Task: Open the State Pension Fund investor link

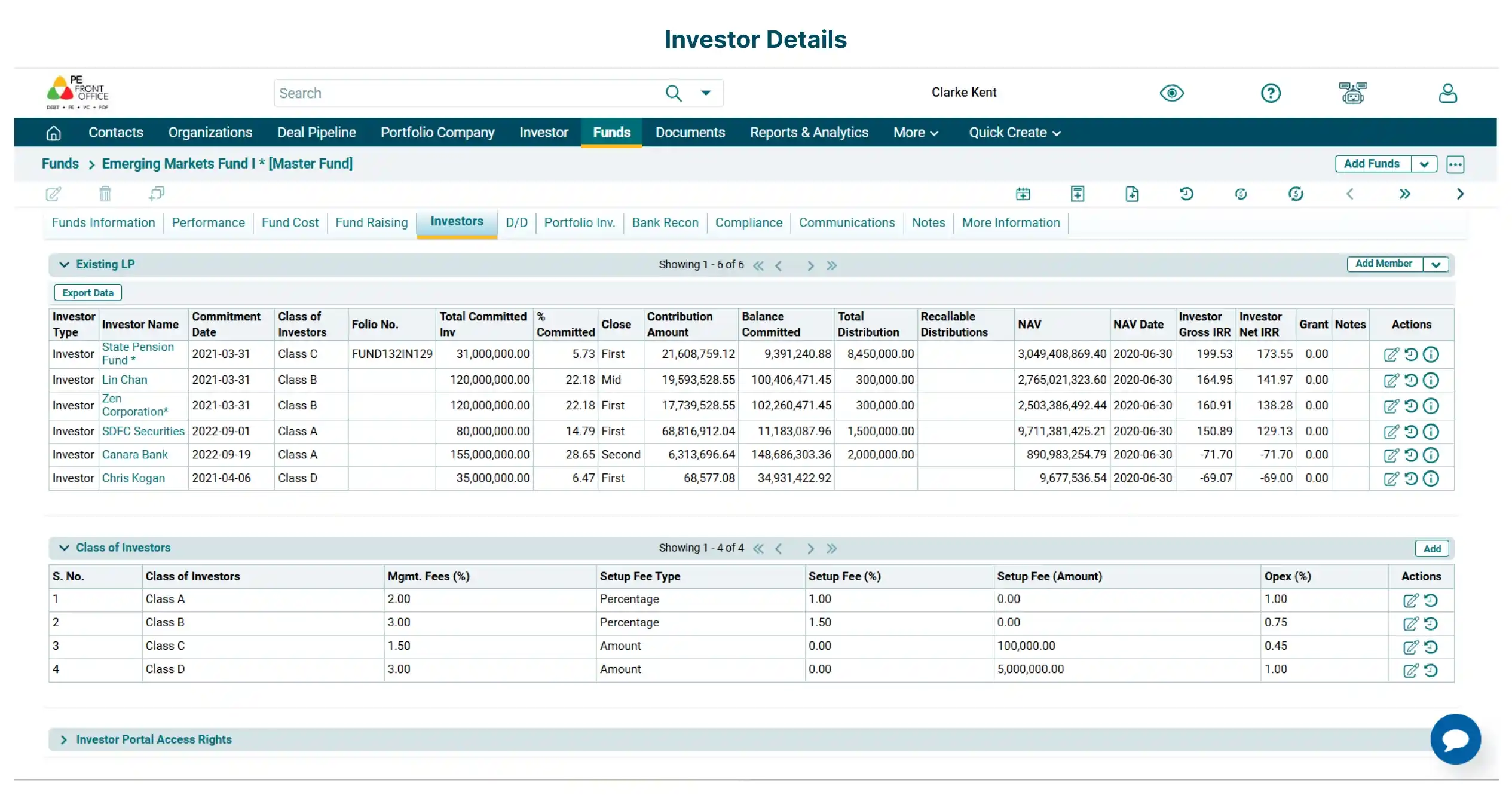Action: [x=138, y=354]
